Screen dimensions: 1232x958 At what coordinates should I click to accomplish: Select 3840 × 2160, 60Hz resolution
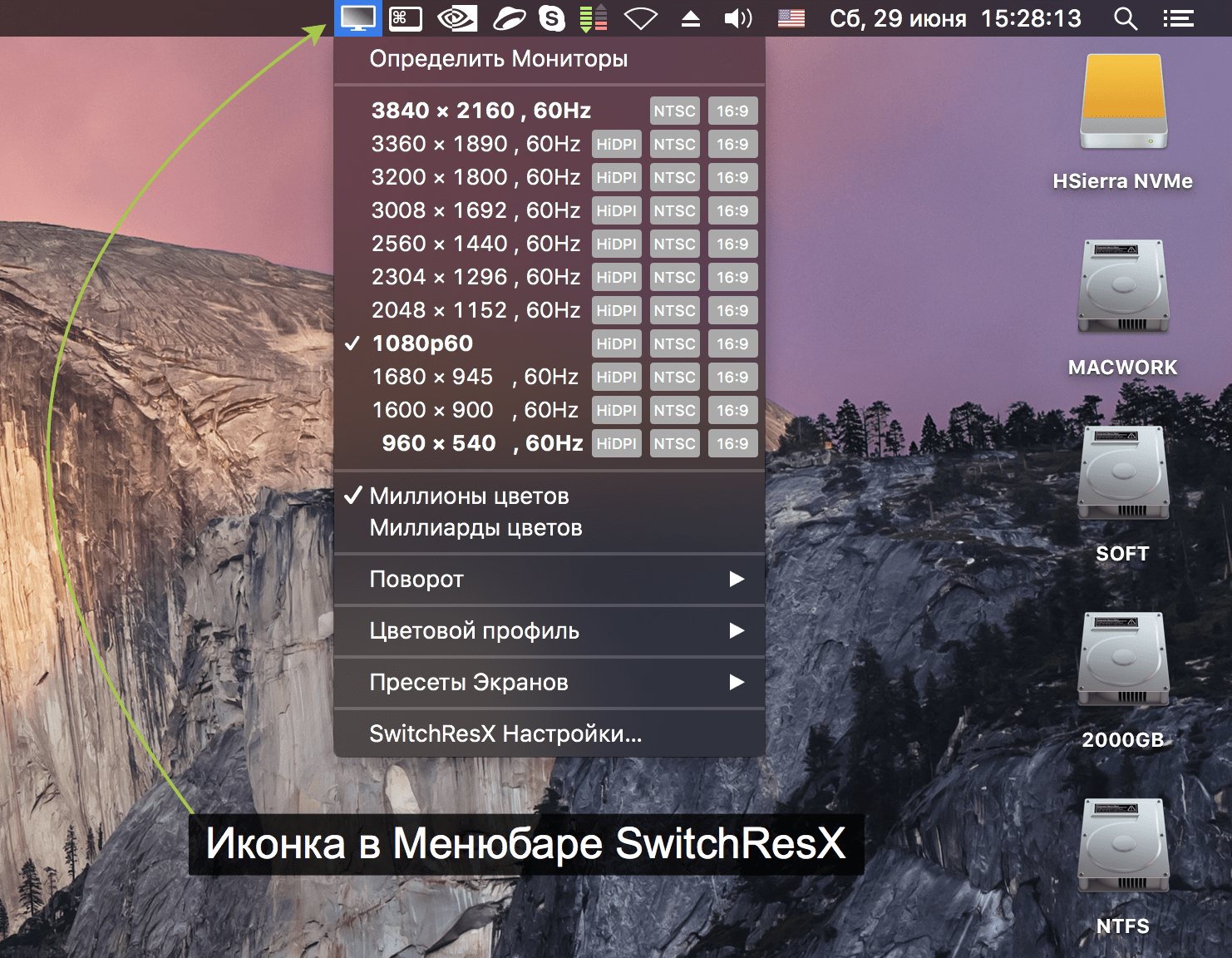pos(549,111)
